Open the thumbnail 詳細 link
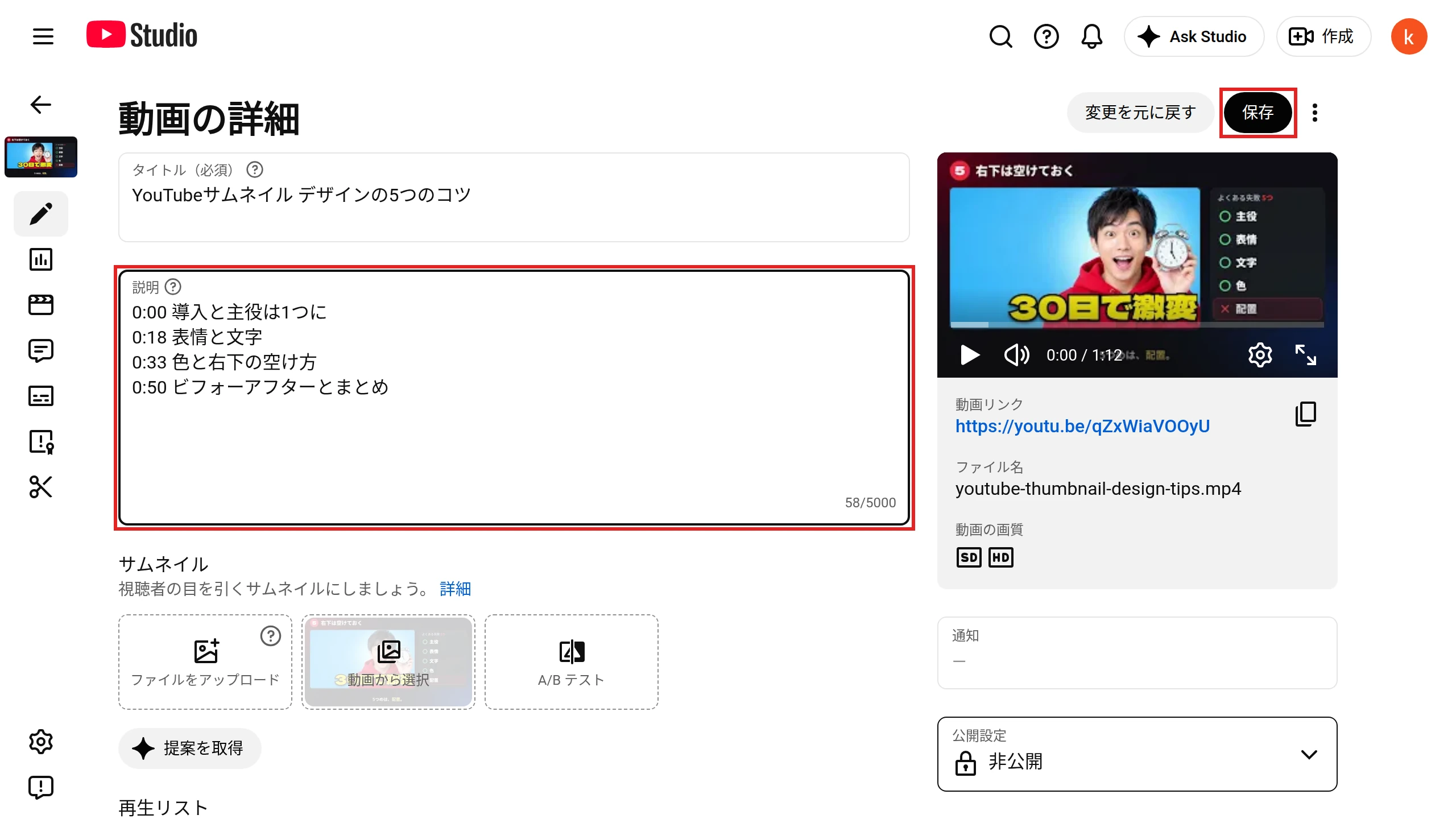 tap(456, 589)
